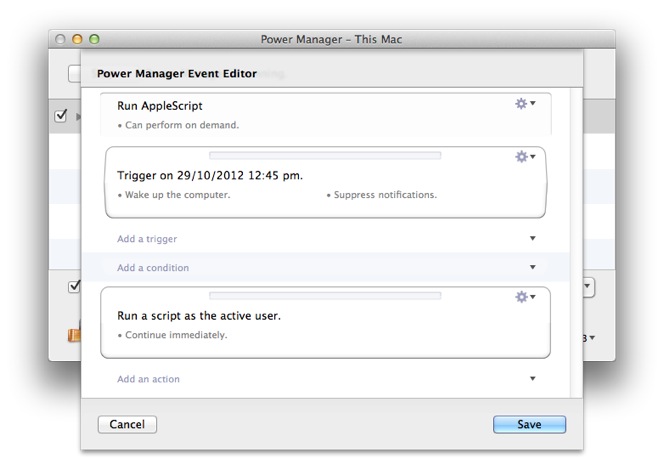Click the drag handle bar above the Trigger
The height and width of the screenshot is (459, 664).
324,156
